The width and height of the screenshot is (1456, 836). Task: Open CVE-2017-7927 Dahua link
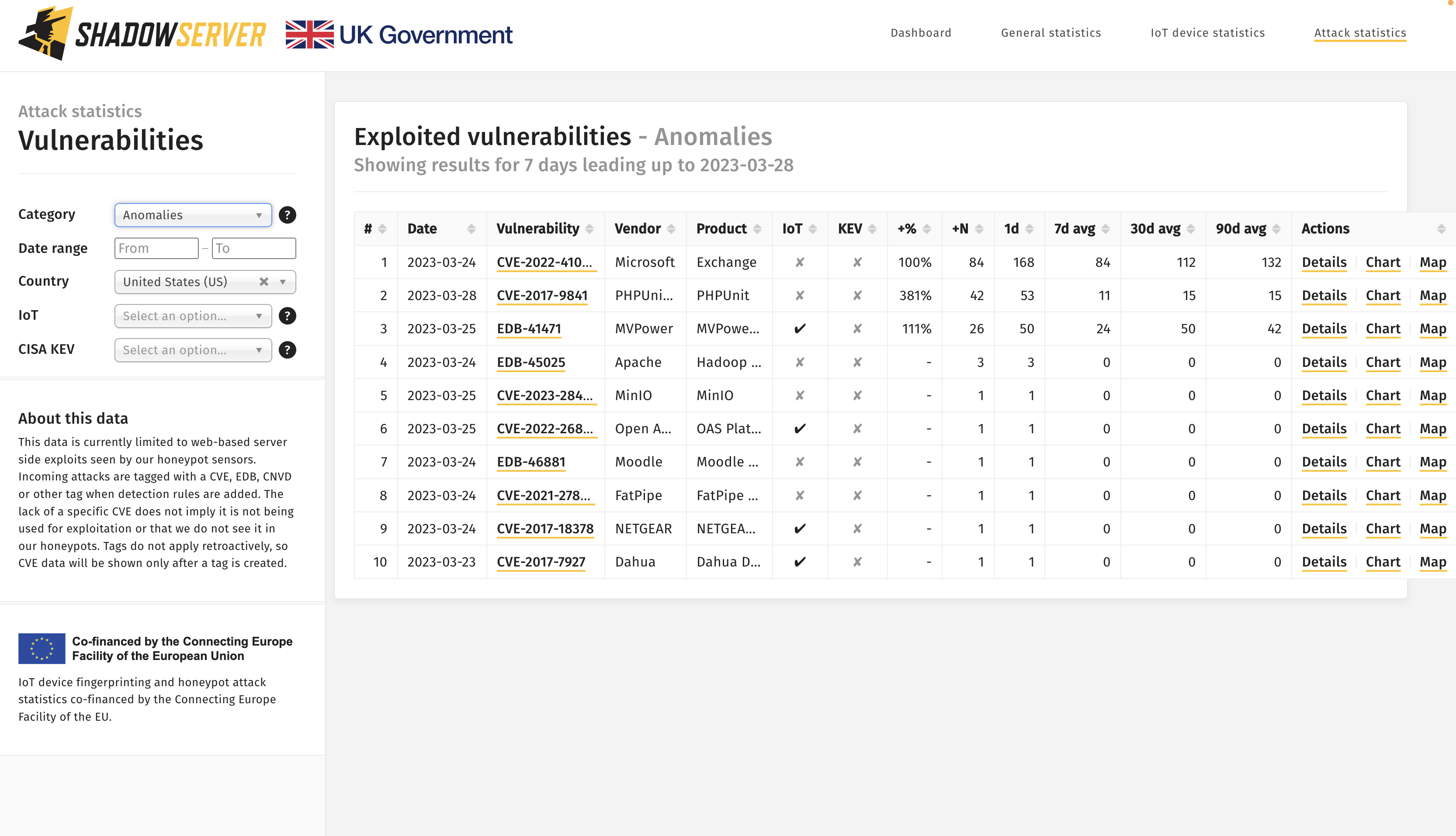(x=541, y=562)
